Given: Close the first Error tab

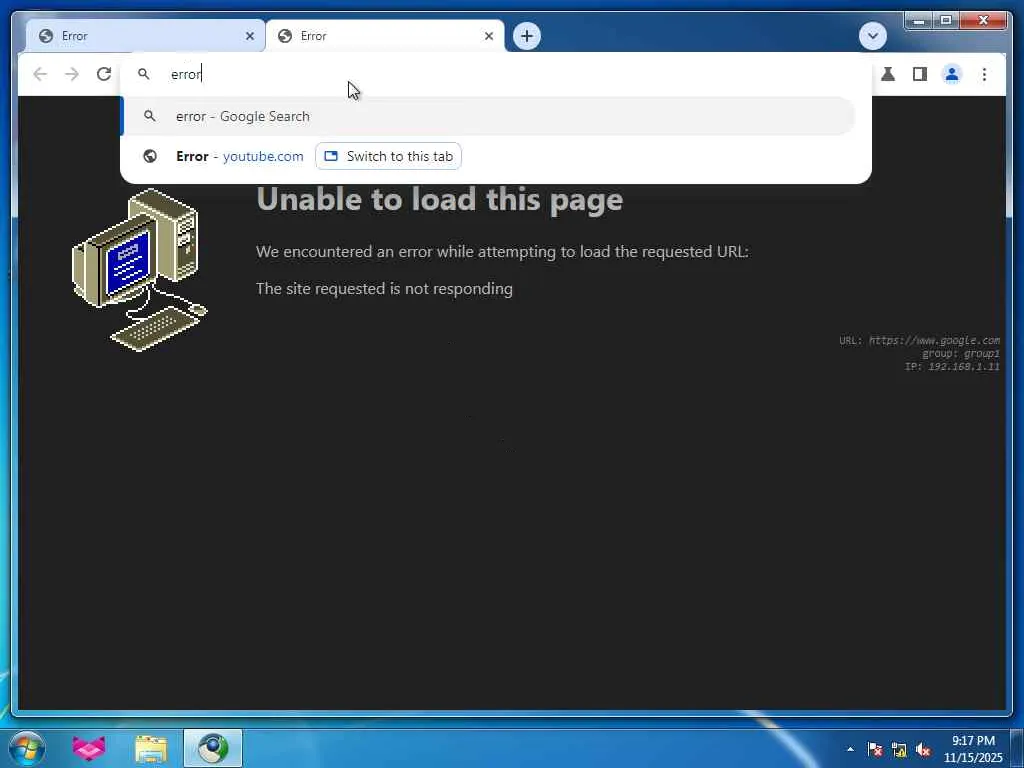Looking at the screenshot, I should coord(249,37).
